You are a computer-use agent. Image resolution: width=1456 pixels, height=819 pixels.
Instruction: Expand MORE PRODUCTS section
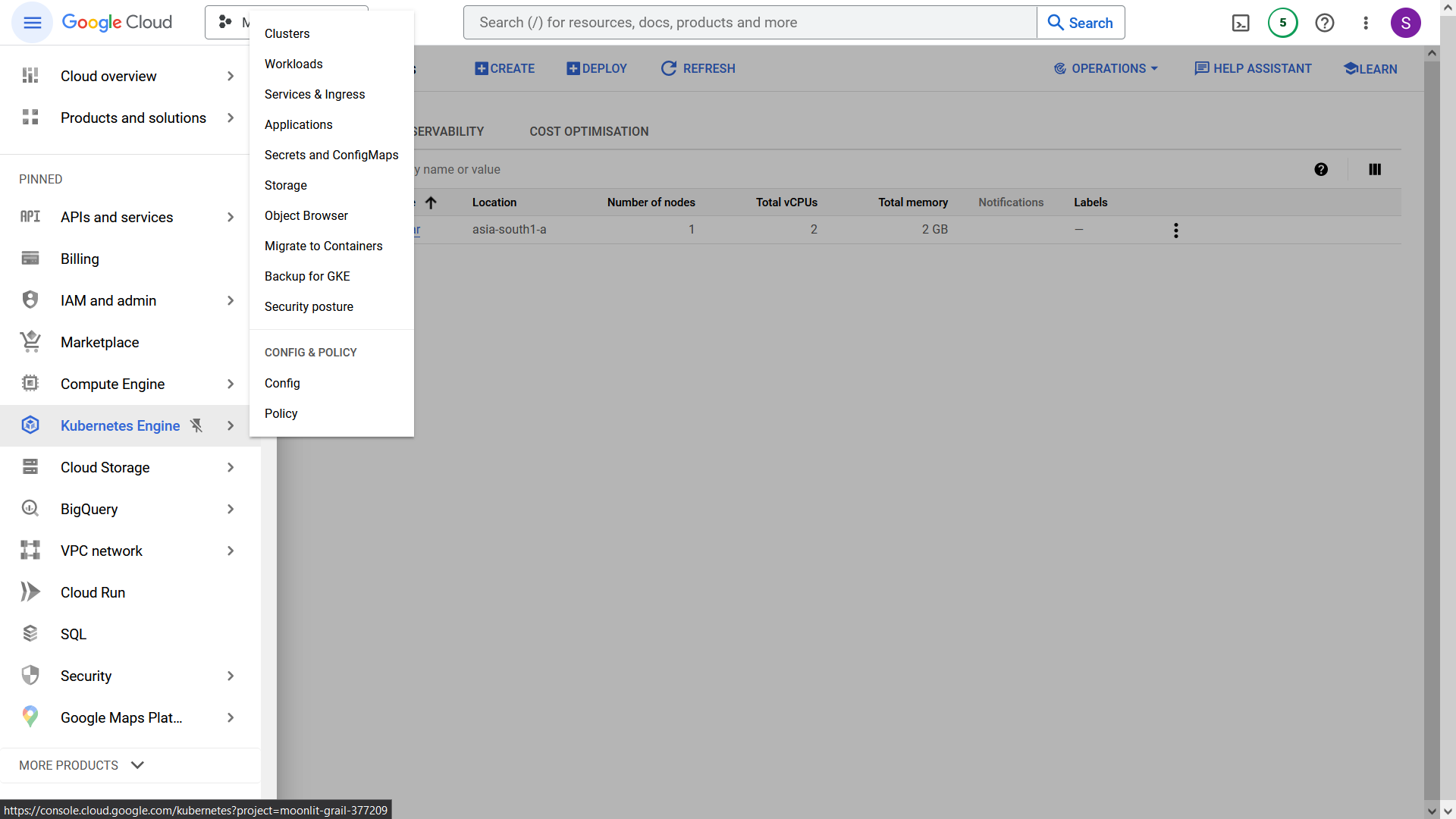click(x=81, y=765)
